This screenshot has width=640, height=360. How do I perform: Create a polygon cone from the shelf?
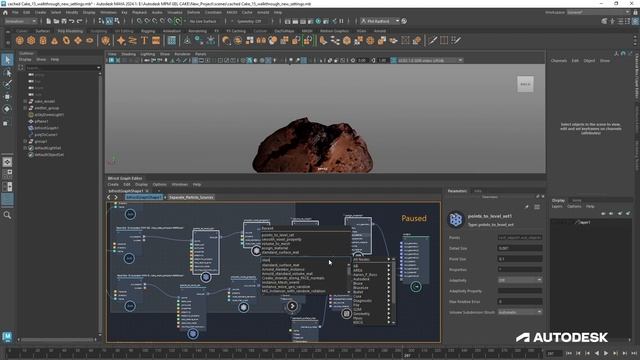click(x=54, y=40)
